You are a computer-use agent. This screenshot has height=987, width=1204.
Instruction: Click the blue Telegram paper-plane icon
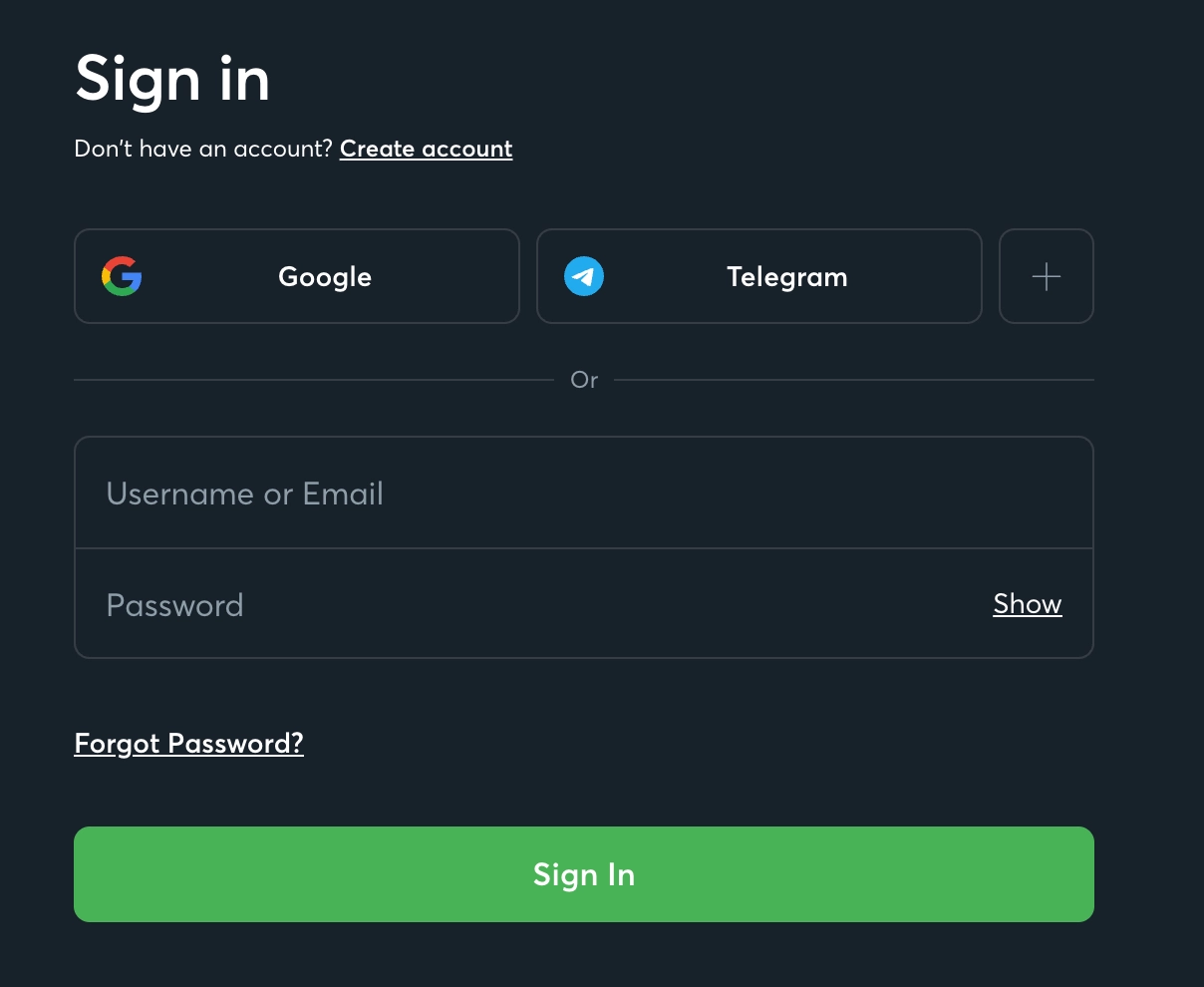coord(584,276)
